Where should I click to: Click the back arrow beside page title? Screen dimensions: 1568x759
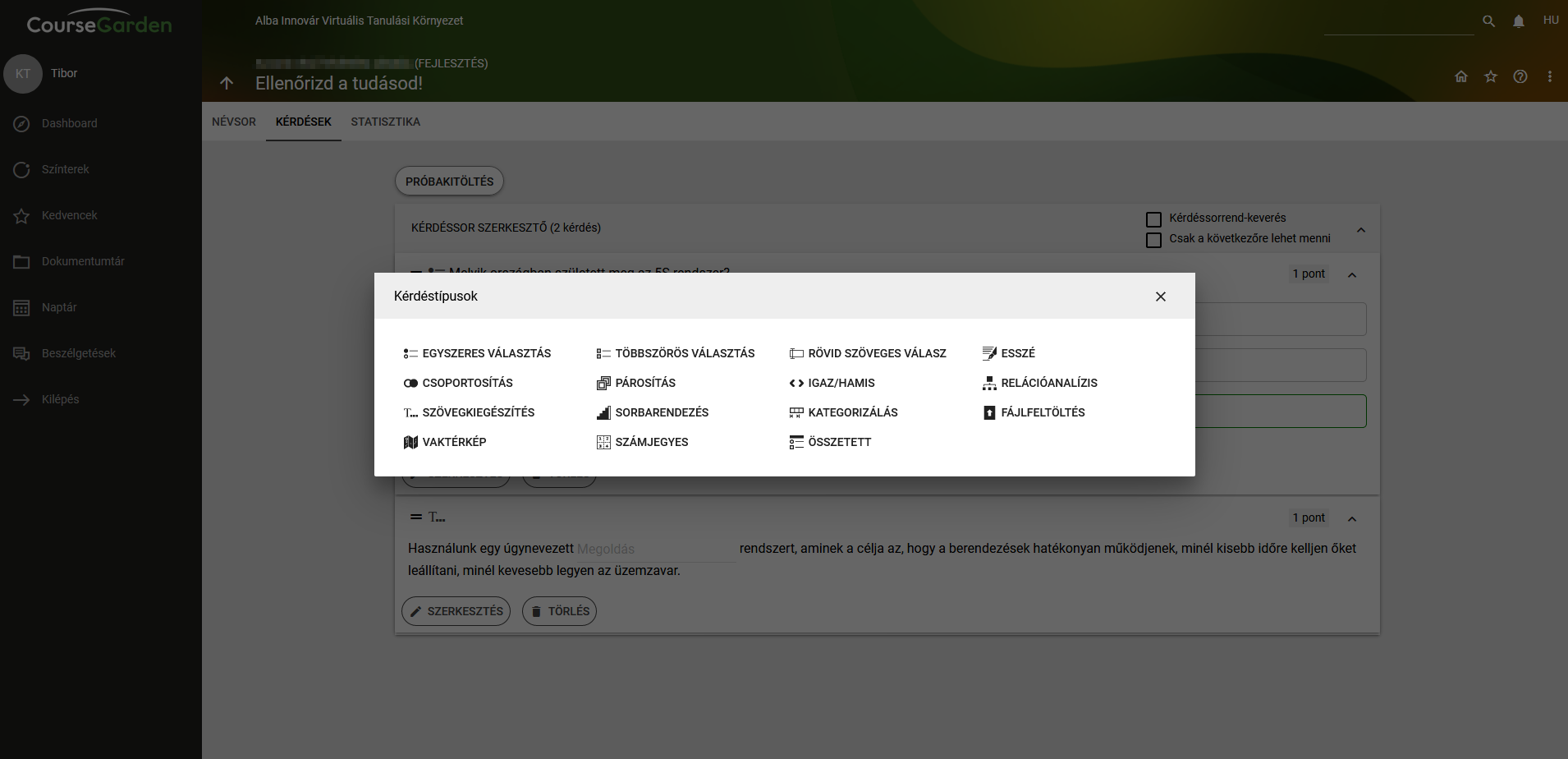pos(227,83)
